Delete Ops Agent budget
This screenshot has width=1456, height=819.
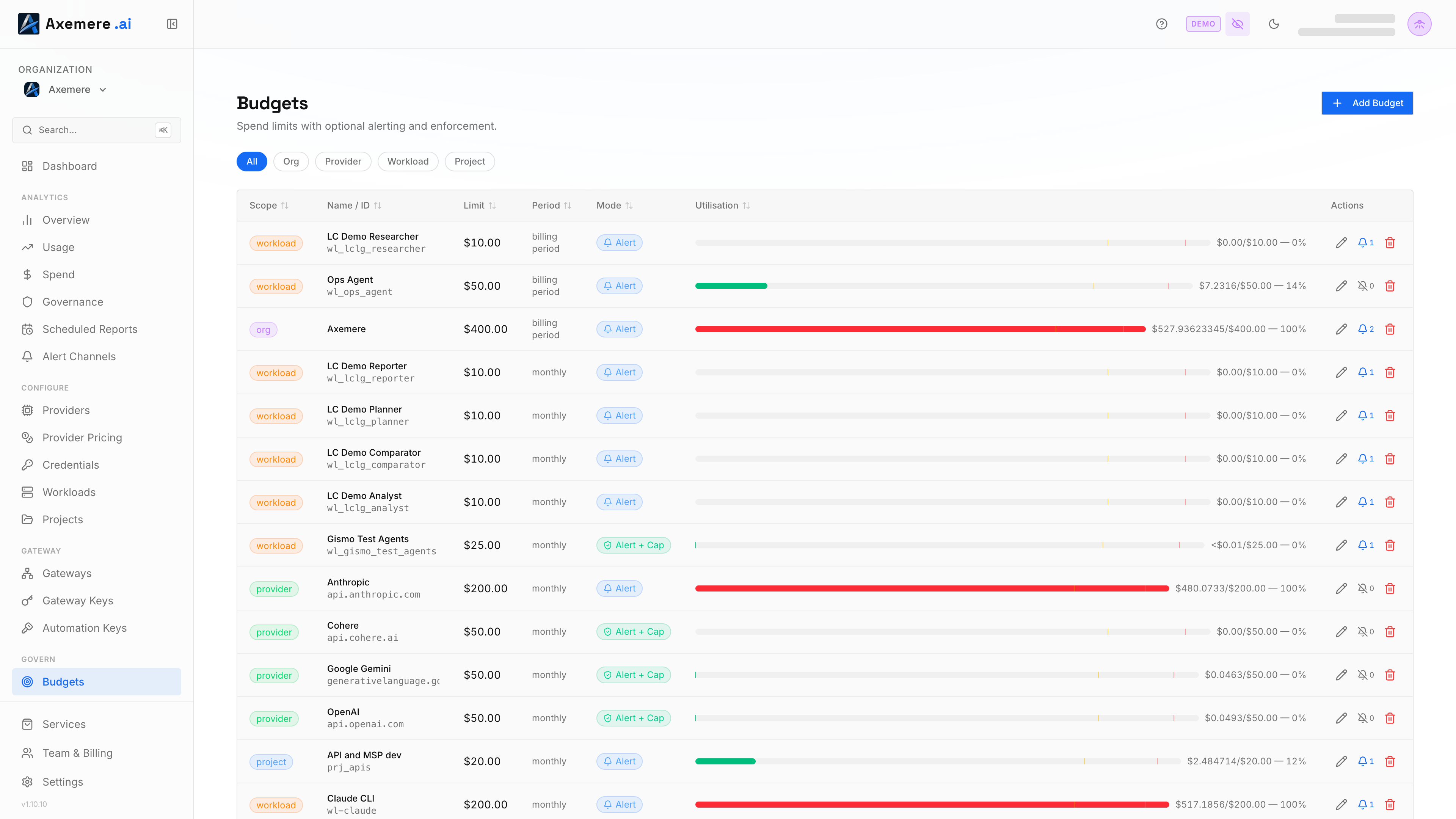1390,286
